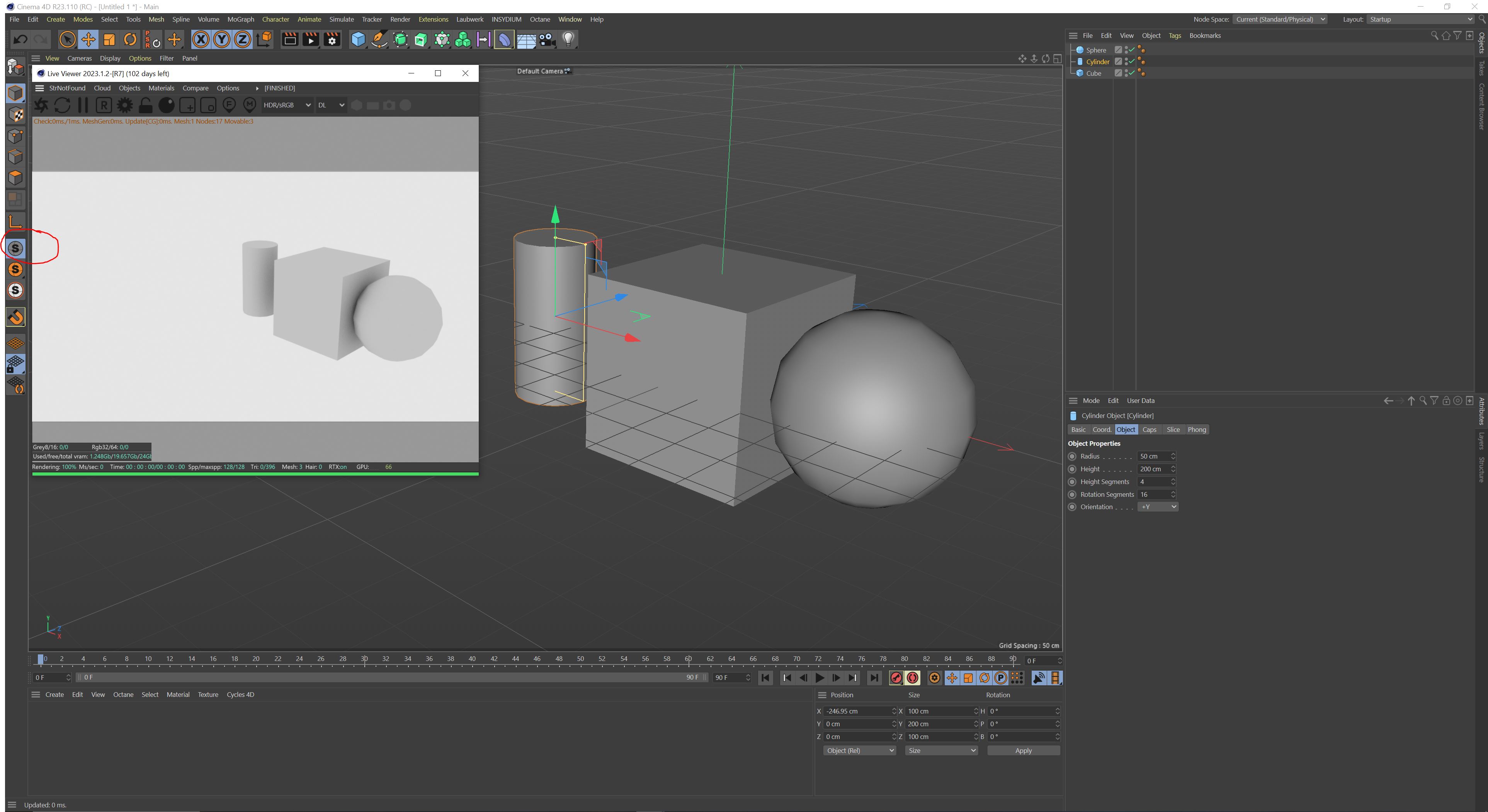Toggle the Z axis lock
This screenshot has width=1488, height=812.
243,39
